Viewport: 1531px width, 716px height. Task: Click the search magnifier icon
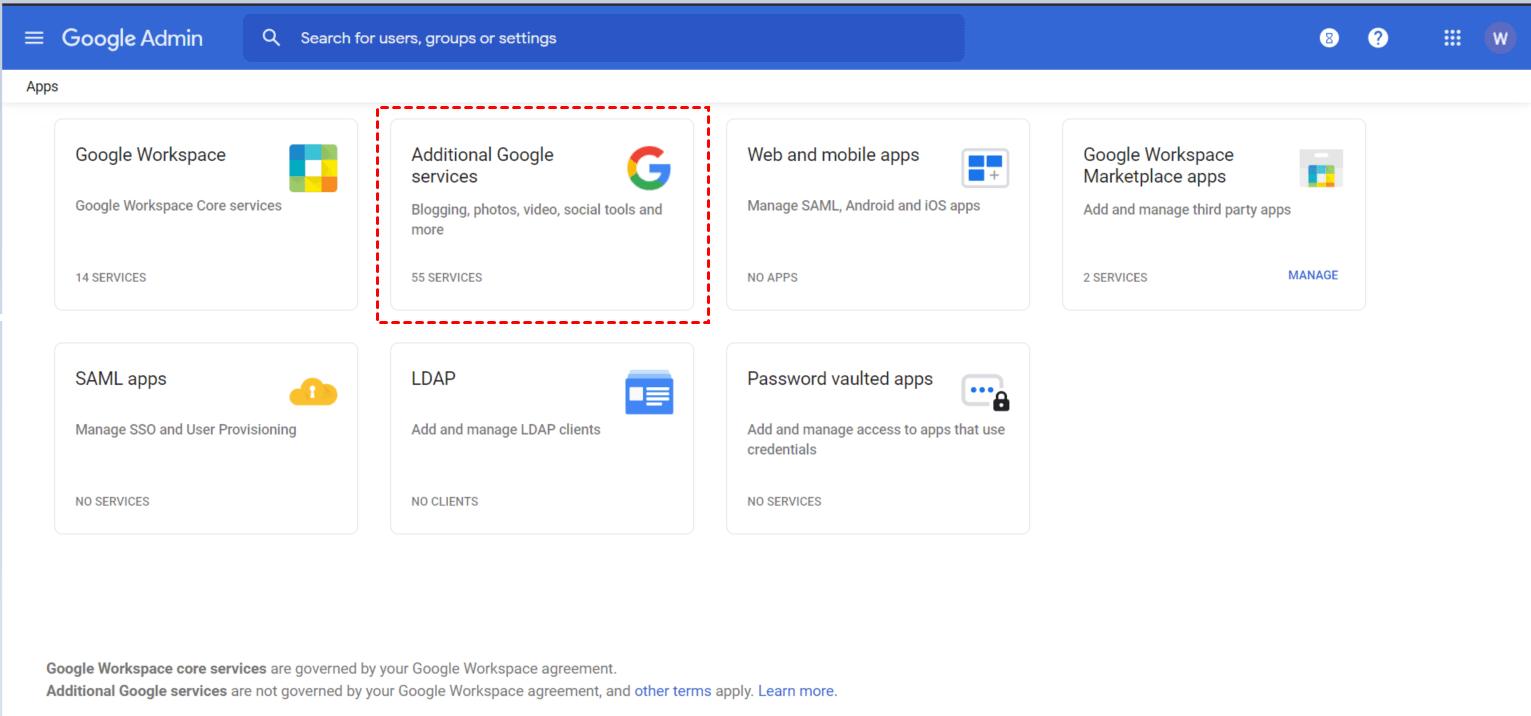271,38
